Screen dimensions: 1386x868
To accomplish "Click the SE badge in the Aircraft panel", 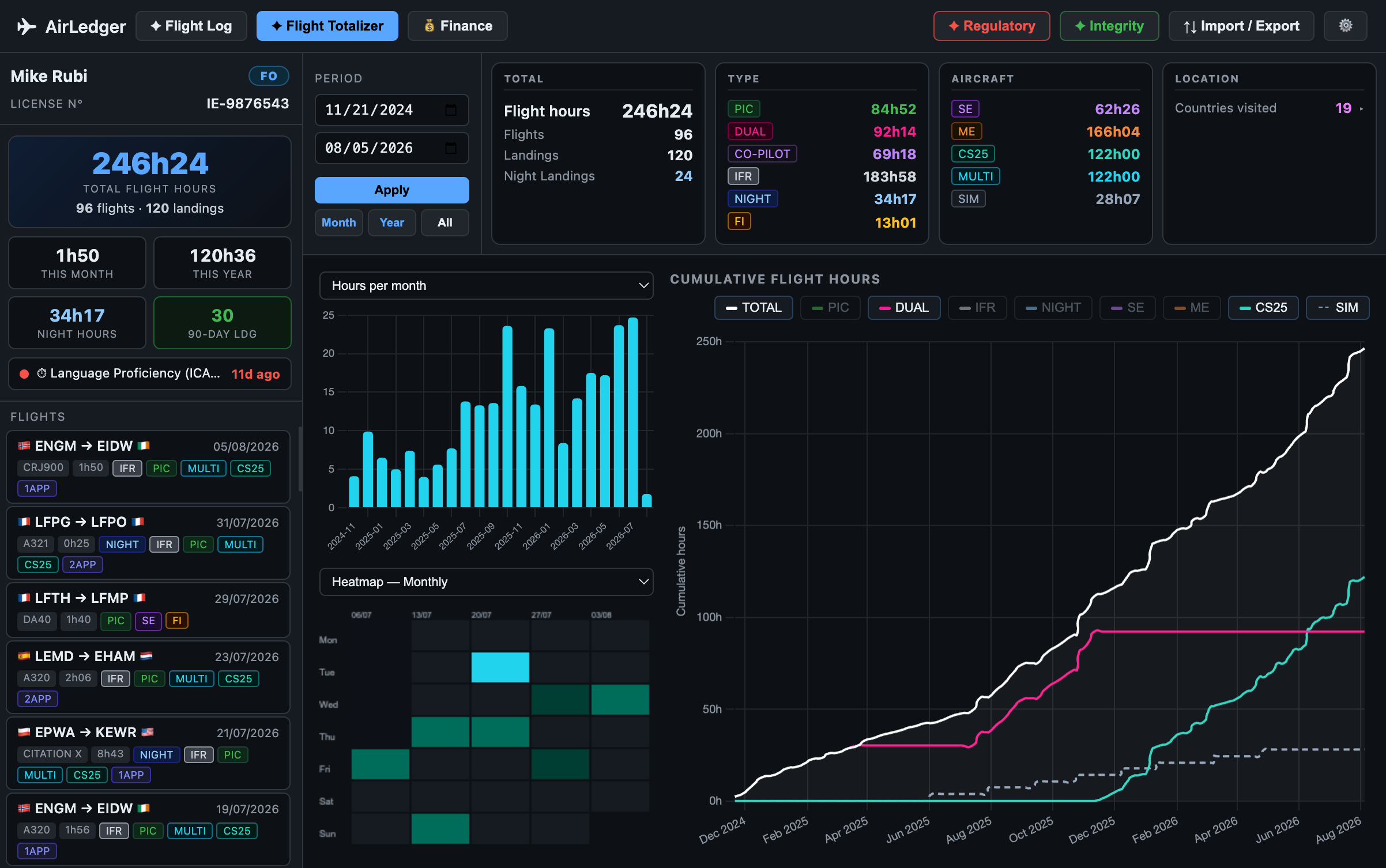I will (965, 109).
